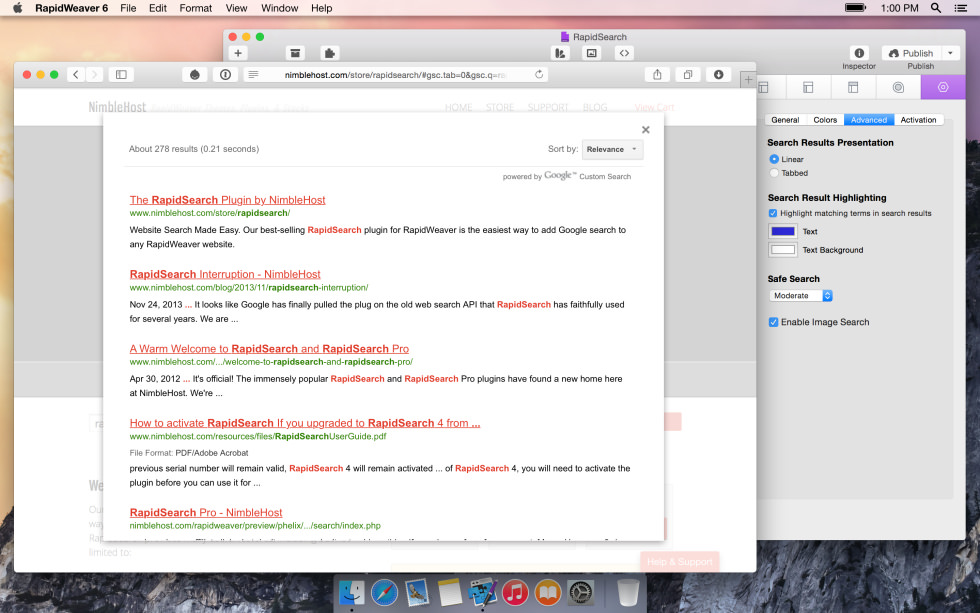
Task: Close the search results overlay
Action: click(646, 129)
